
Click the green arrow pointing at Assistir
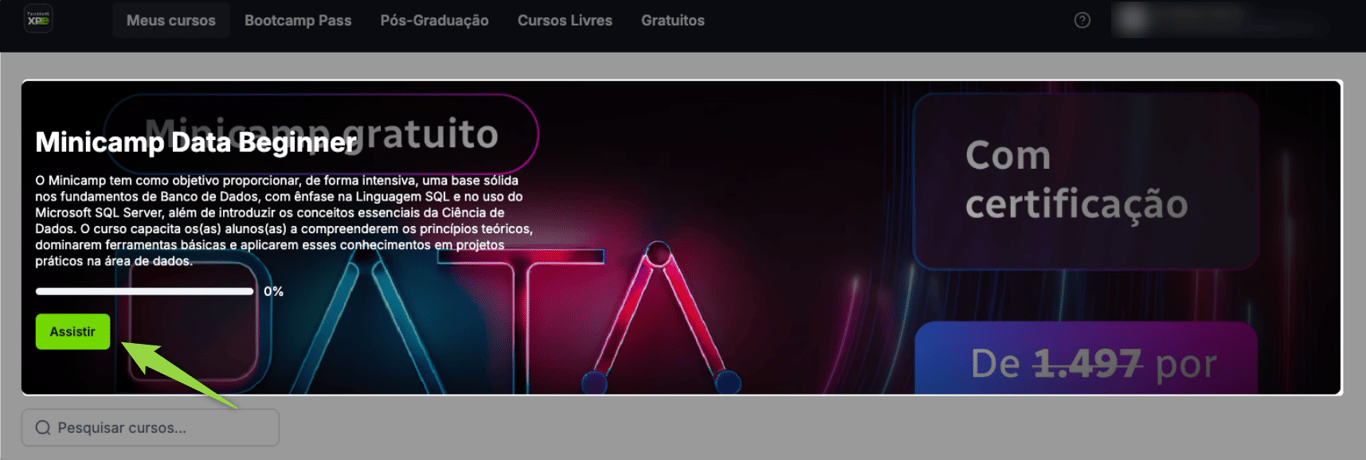pos(180,374)
